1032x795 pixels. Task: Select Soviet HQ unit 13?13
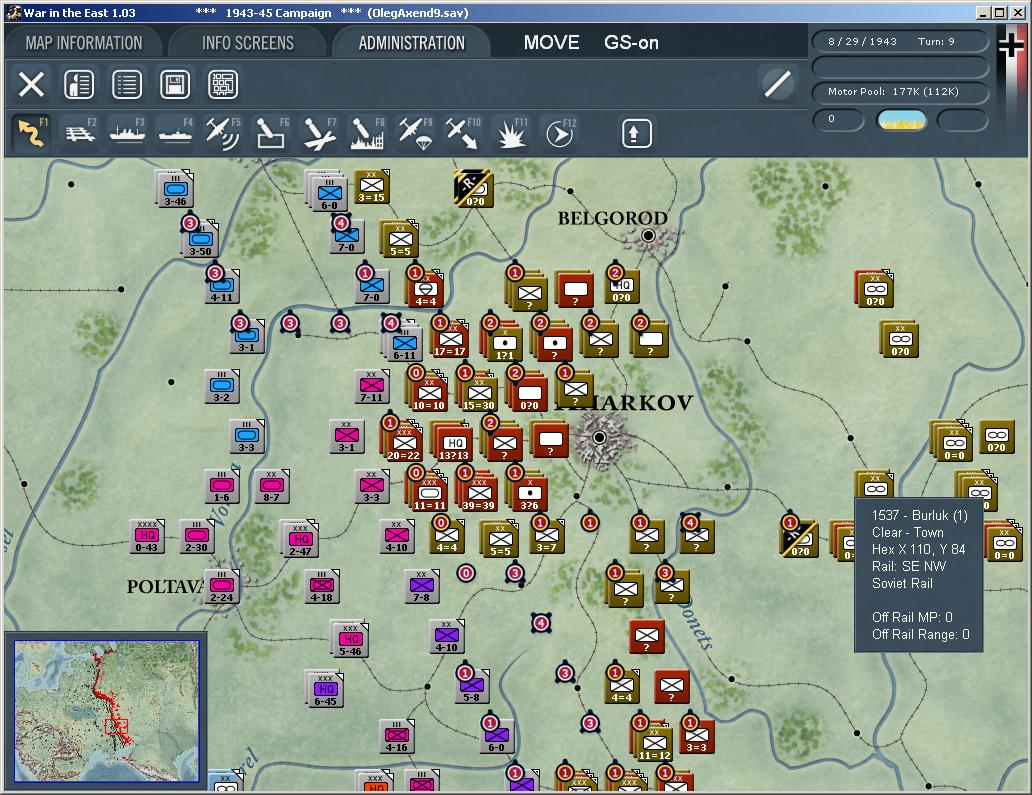tap(453, 441)
